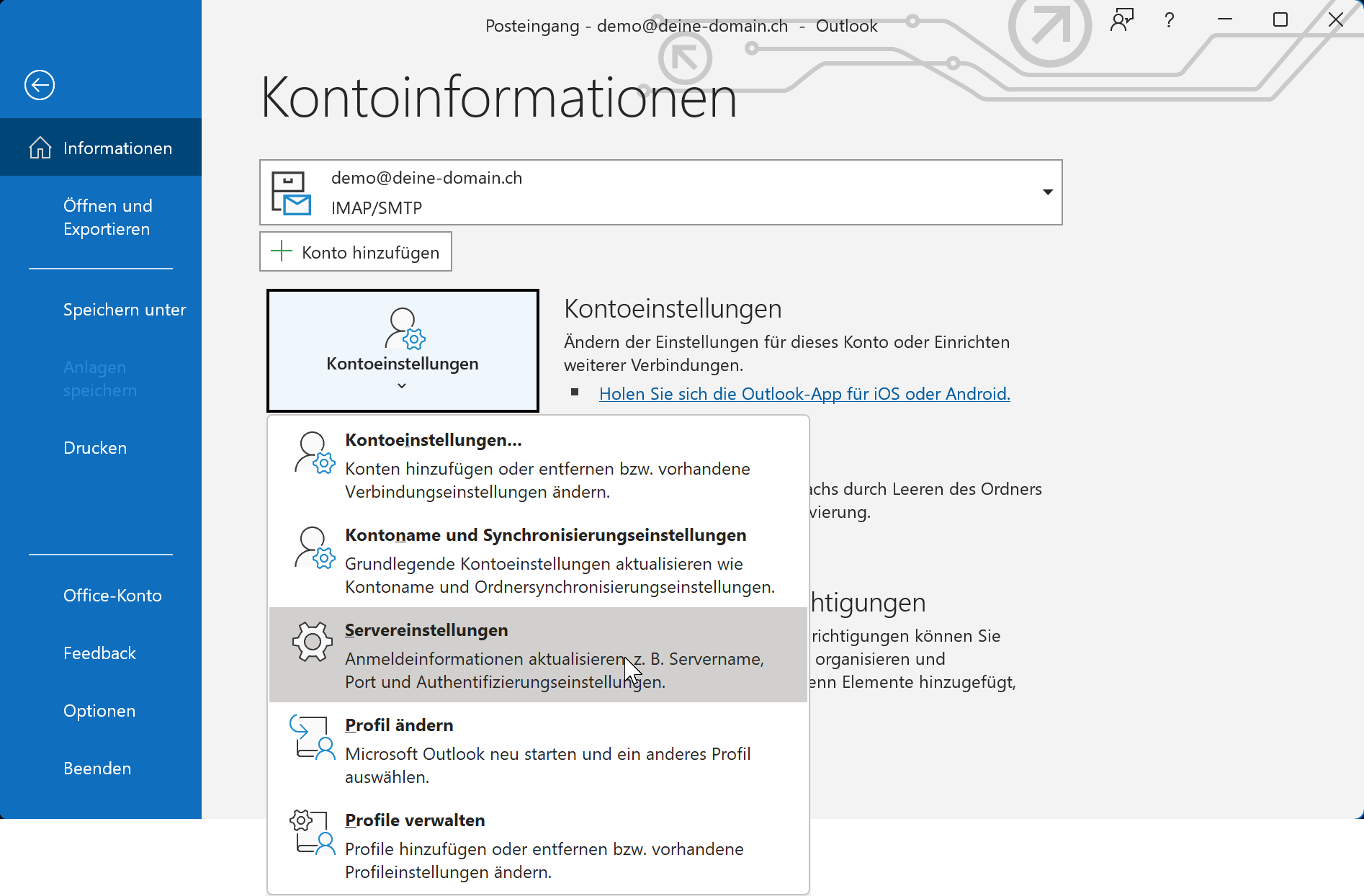The height and width of the screenshot is (896, 1364).
Task: Click the profile switch icon beside Profil ändern
Action: (313, 738)
